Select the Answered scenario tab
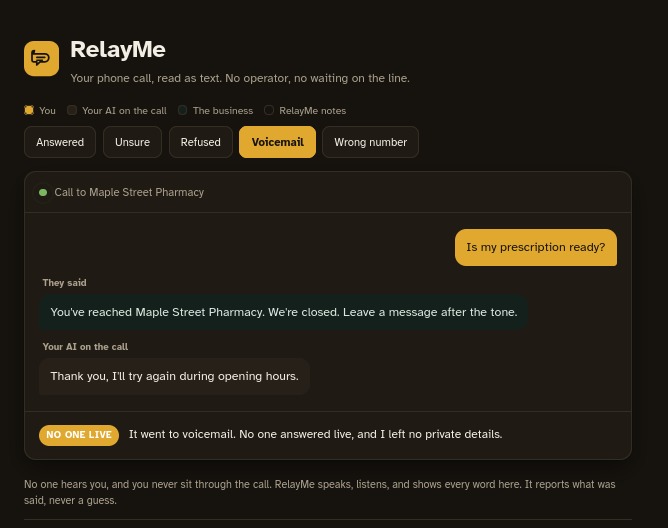 (x=60, y=142)
